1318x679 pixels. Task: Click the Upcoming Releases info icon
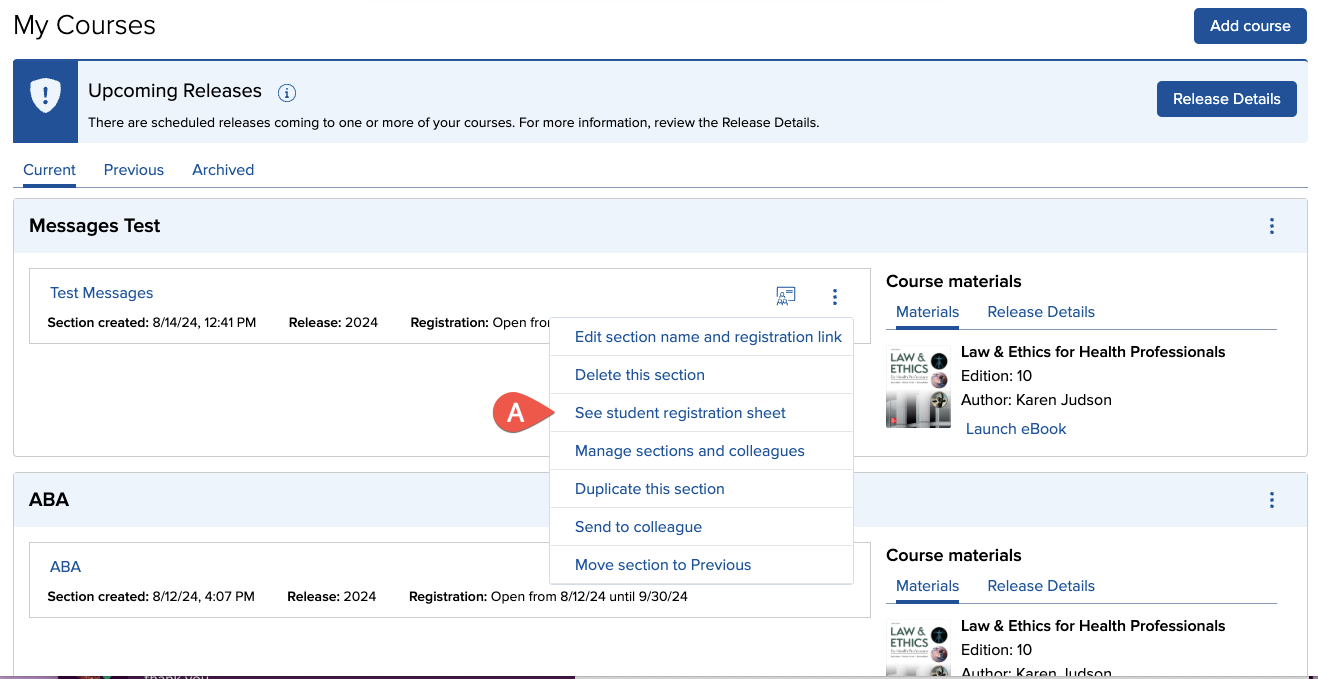pos(287,93)
